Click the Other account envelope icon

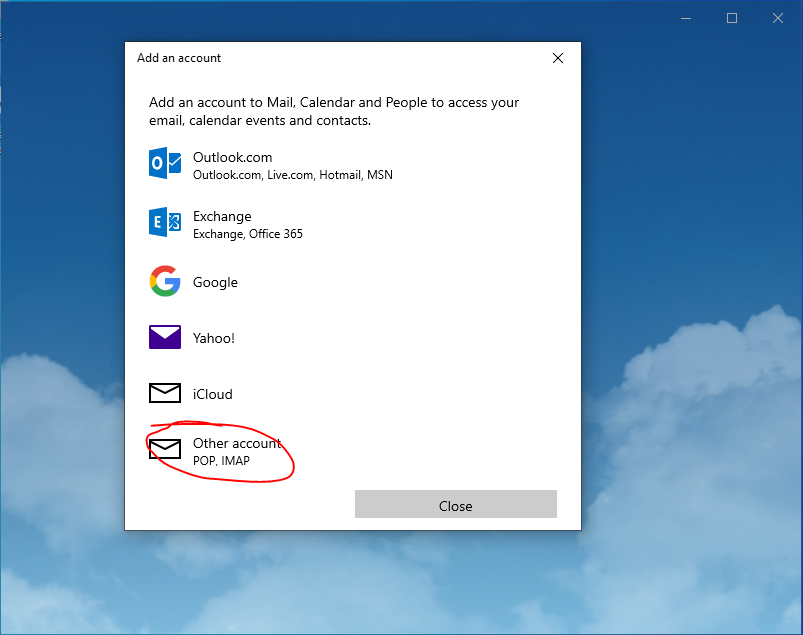point(165,449)
